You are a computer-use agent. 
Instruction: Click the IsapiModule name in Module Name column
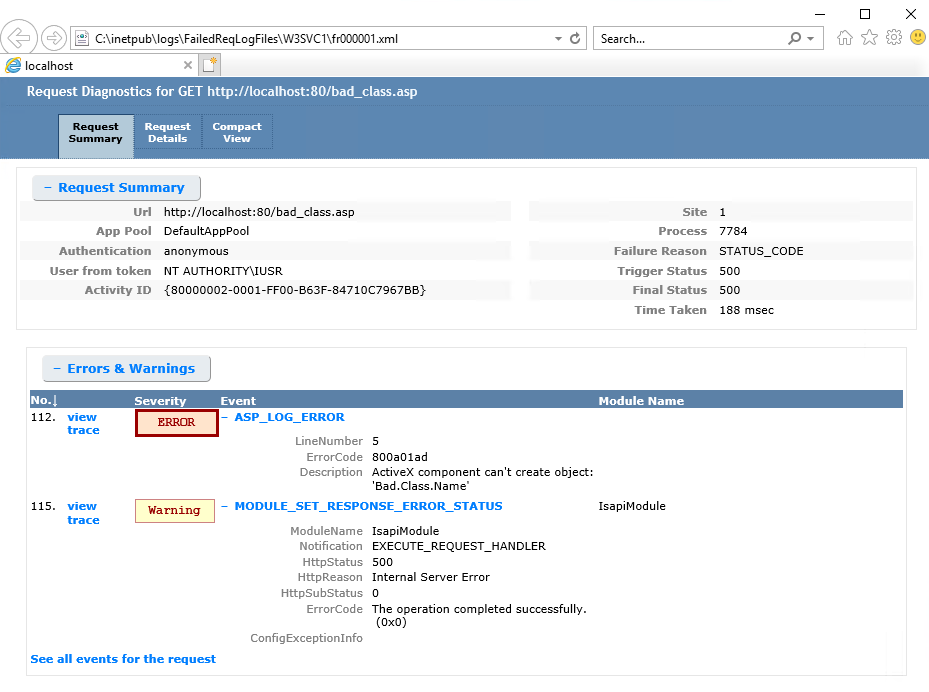pos(632,506)
